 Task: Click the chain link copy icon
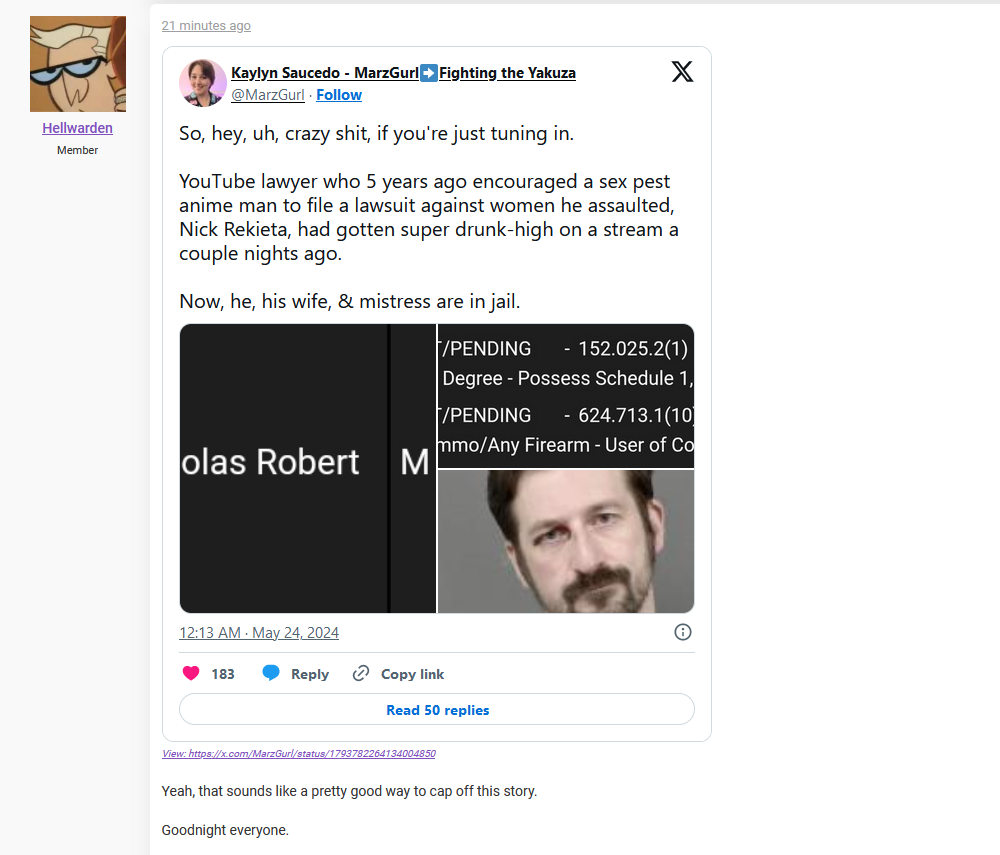(x=361, y=673)
